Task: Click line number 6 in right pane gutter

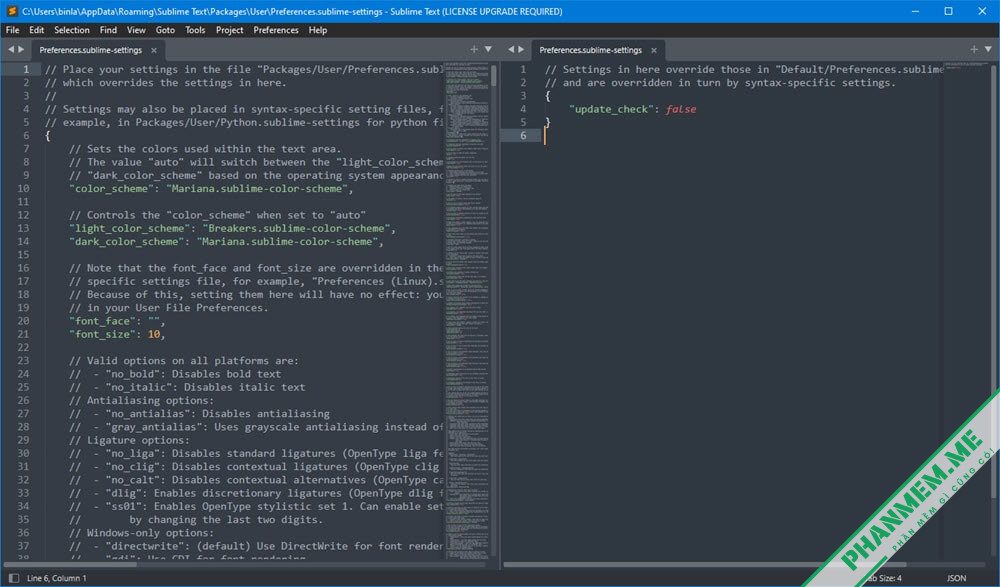Action: tap(523, 136)
